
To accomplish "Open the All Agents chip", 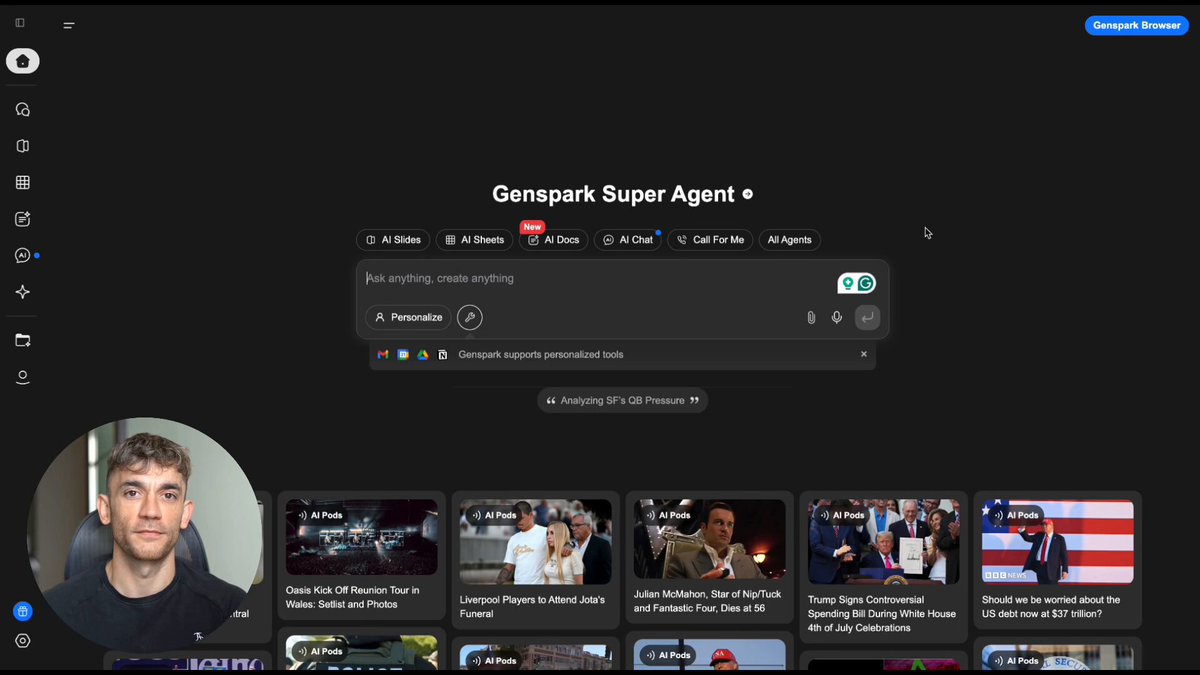I will (x=789, y=240).
